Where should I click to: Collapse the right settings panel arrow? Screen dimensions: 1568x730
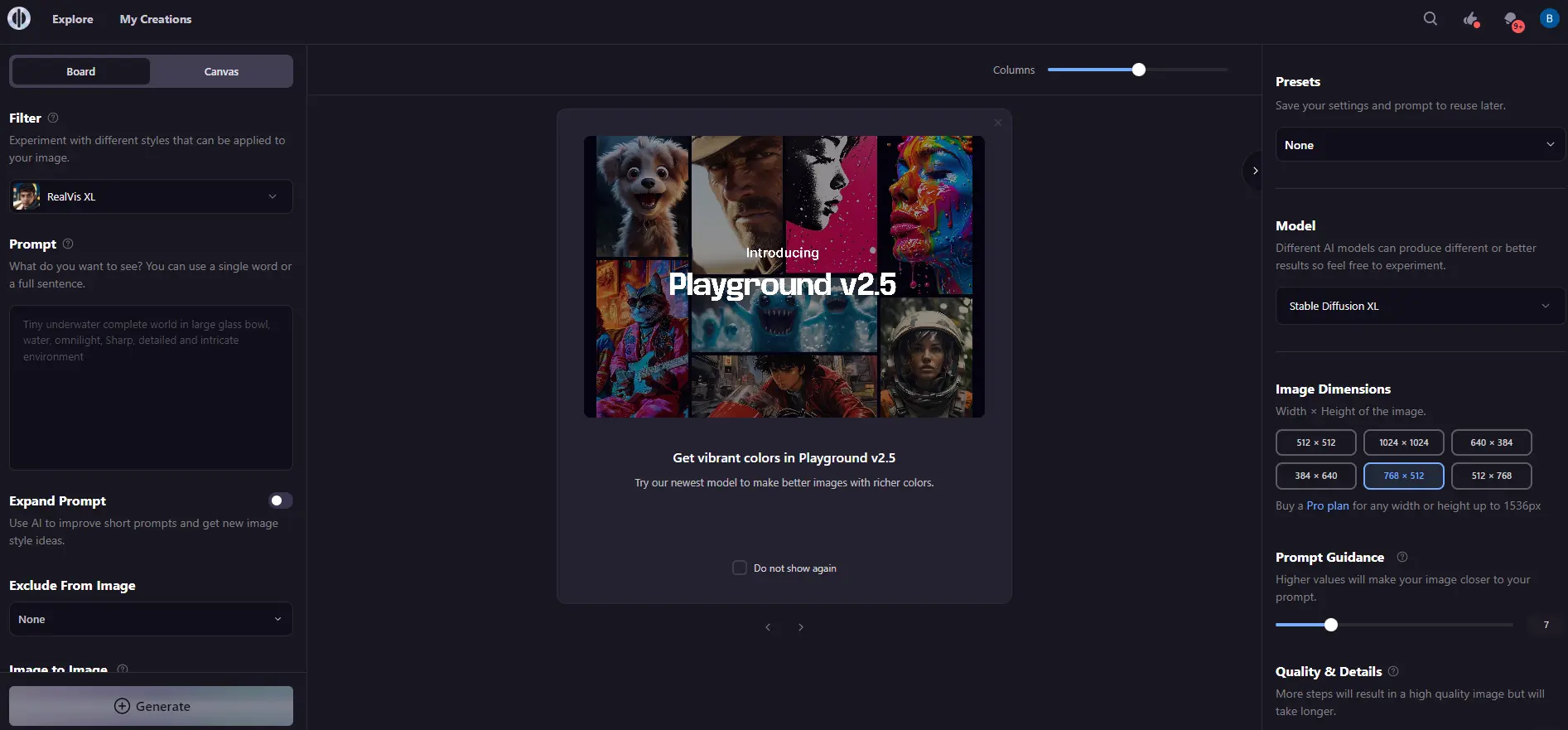1254,171
